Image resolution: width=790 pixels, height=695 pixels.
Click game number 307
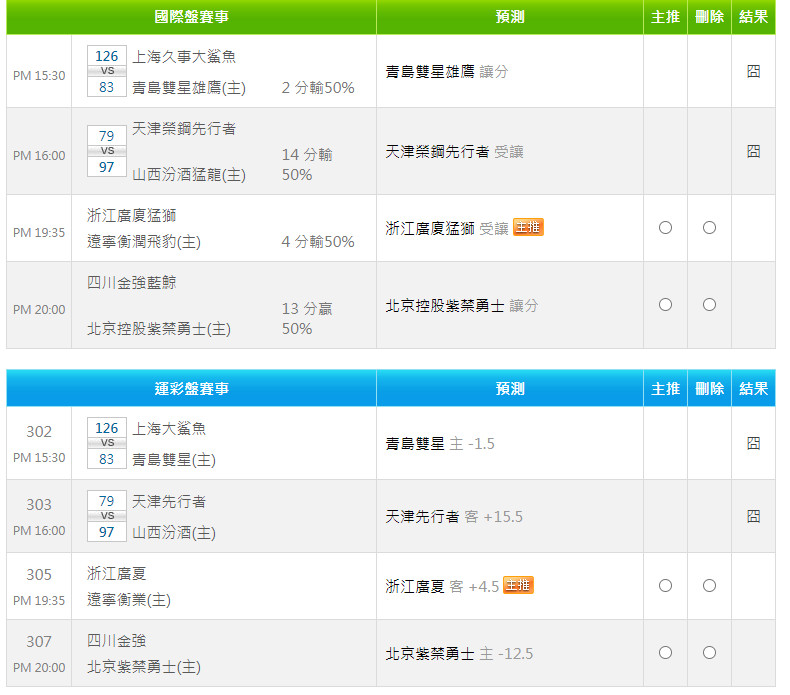click(x=39, y=642)
